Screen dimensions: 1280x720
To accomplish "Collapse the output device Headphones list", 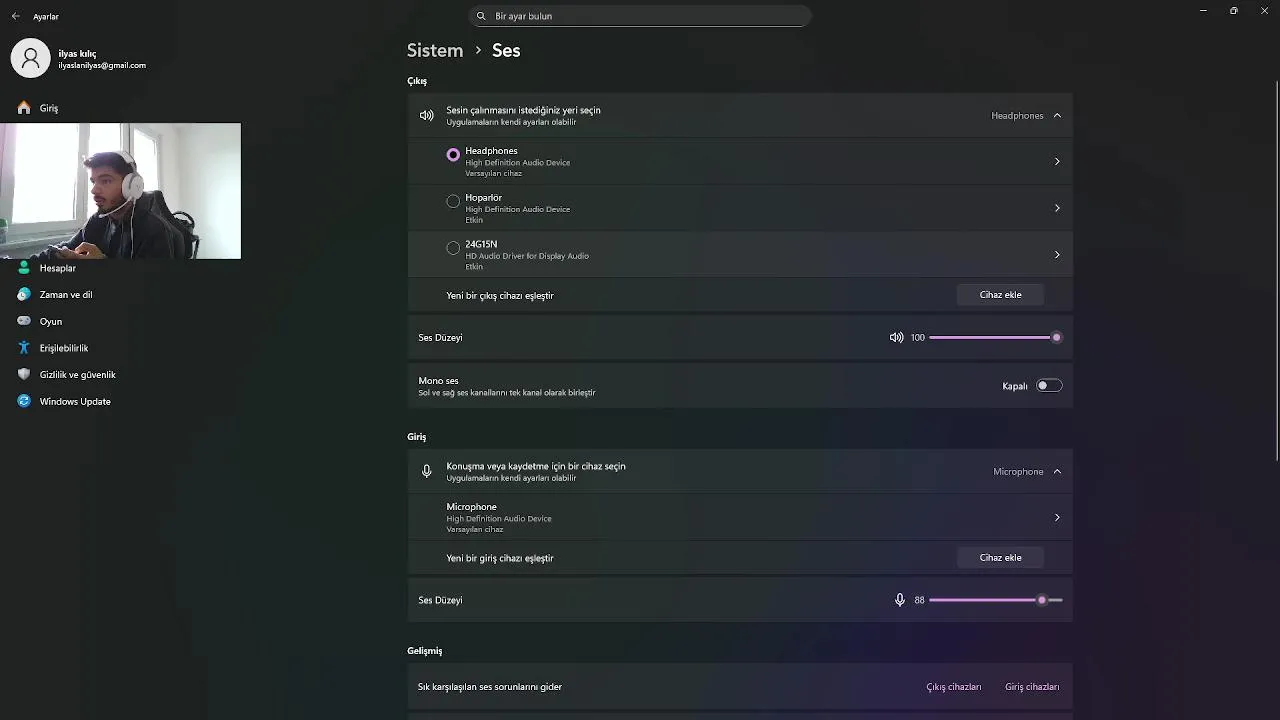I will pyautogui.click(x=1057, y=116).
